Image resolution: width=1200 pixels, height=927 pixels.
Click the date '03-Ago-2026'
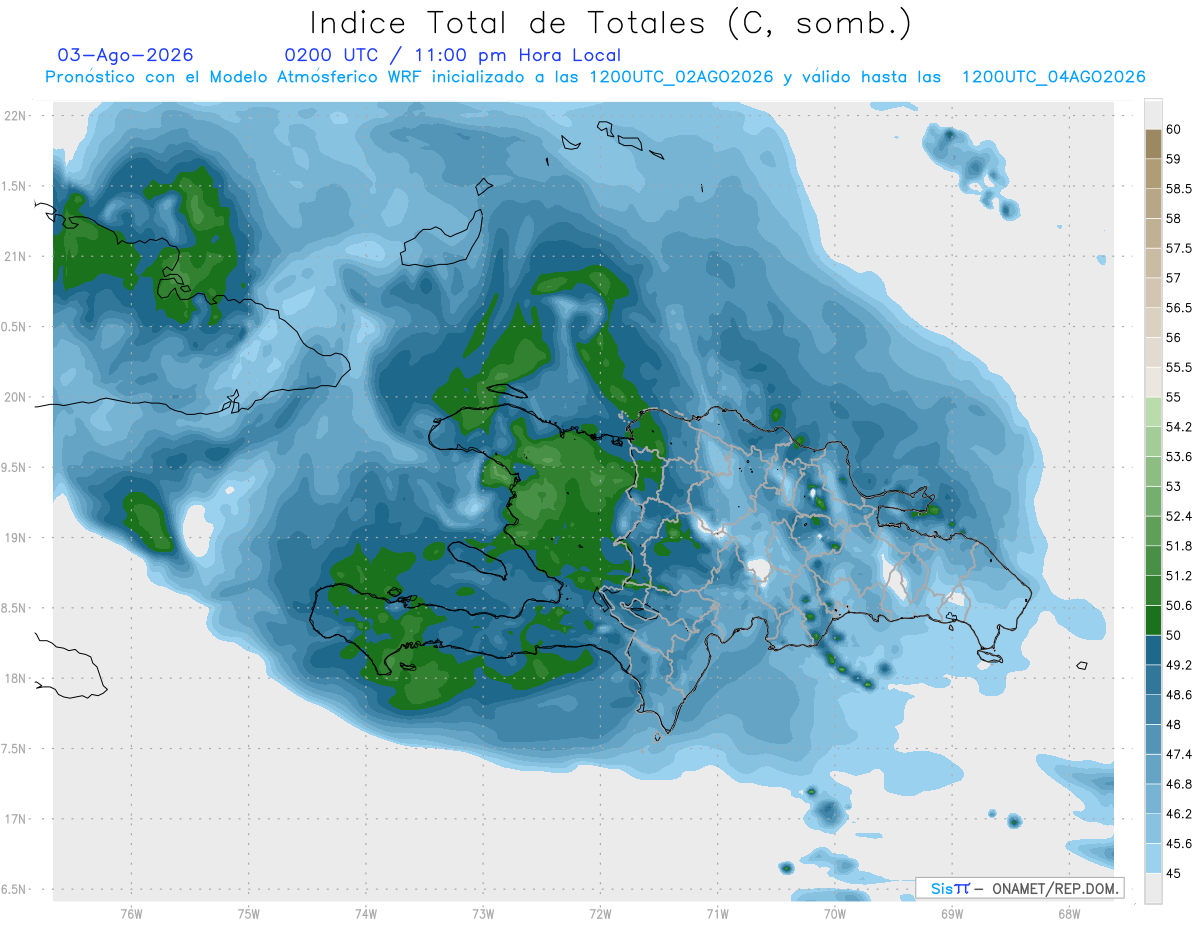[126, 55]
